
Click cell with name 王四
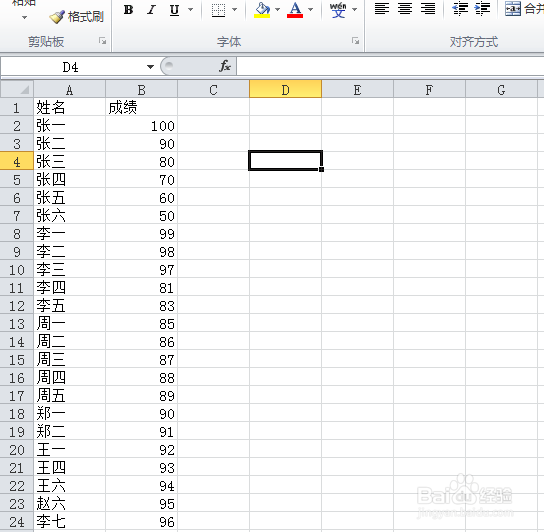click(x=69, y=467)
